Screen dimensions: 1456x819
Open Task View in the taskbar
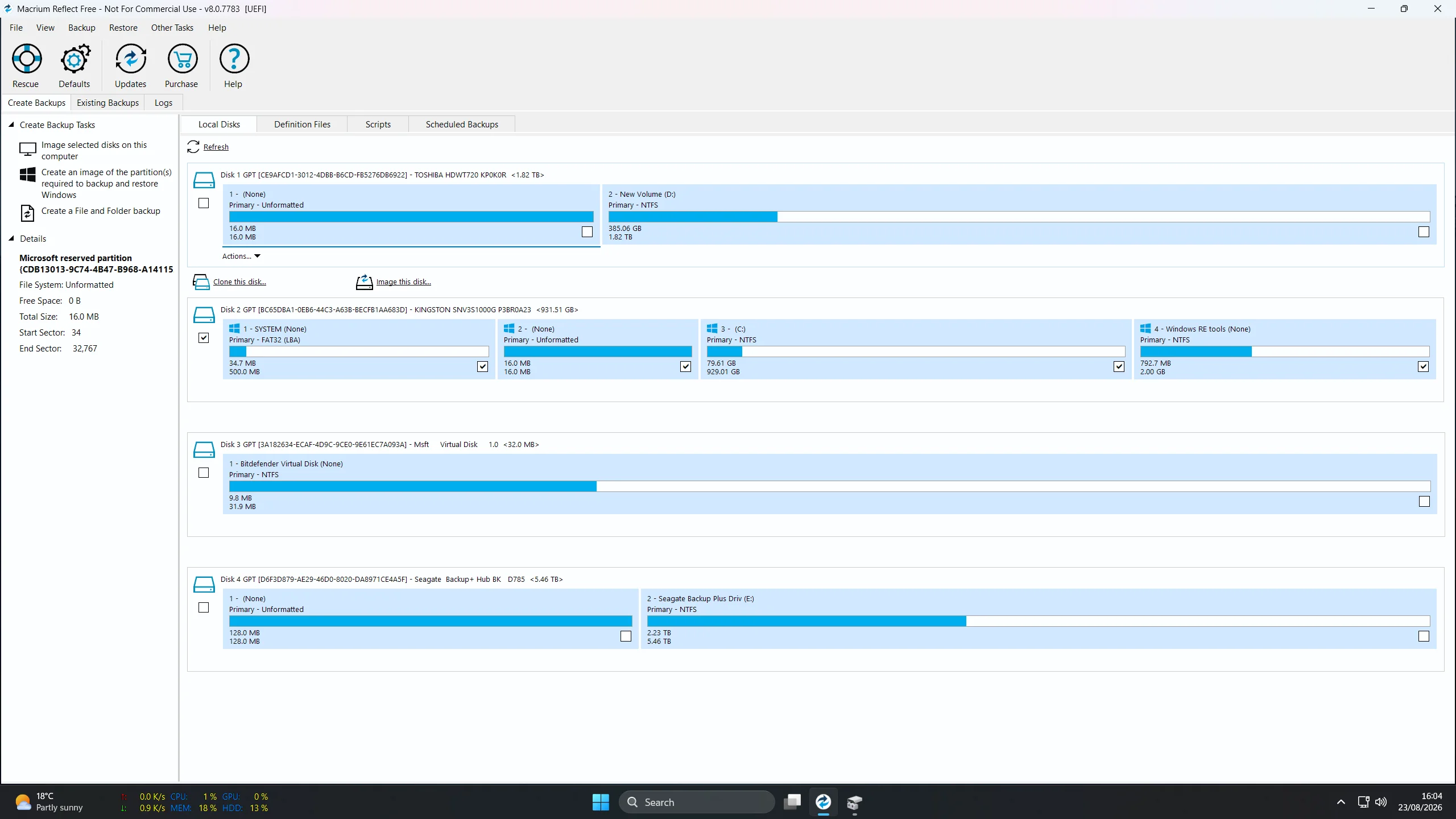pyautogui.click(x=792, y=802)
